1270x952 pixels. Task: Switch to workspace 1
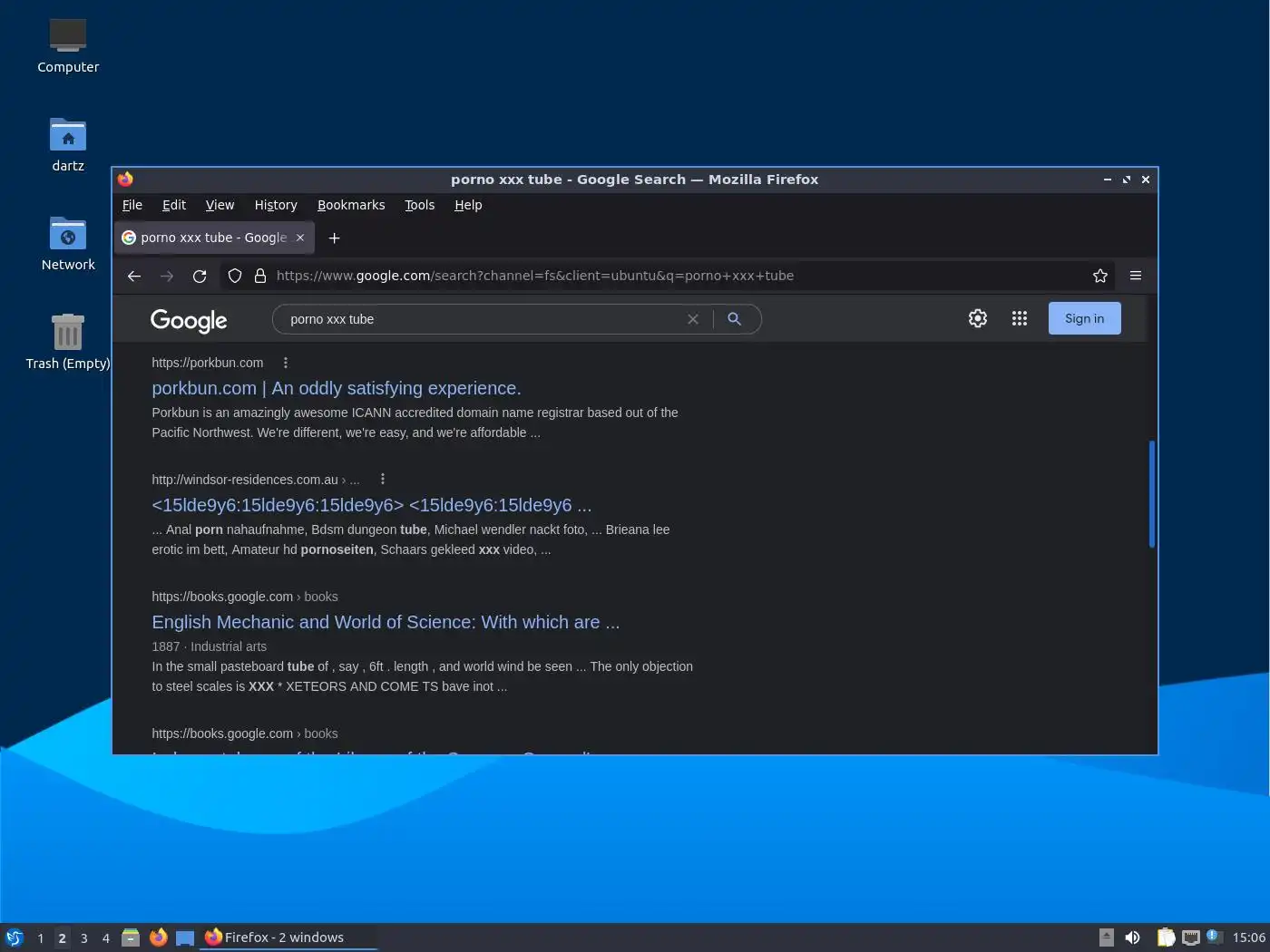coord(40,938)
